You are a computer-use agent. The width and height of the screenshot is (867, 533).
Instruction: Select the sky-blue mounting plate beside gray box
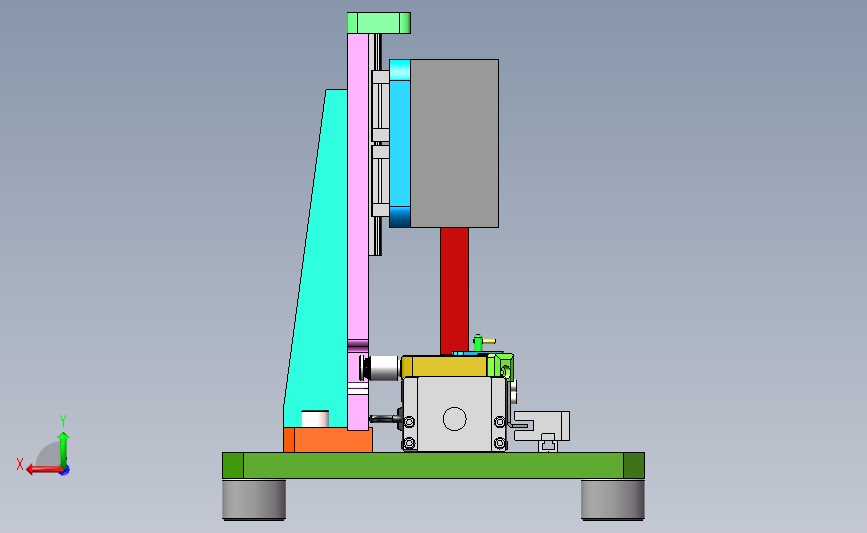400,143
